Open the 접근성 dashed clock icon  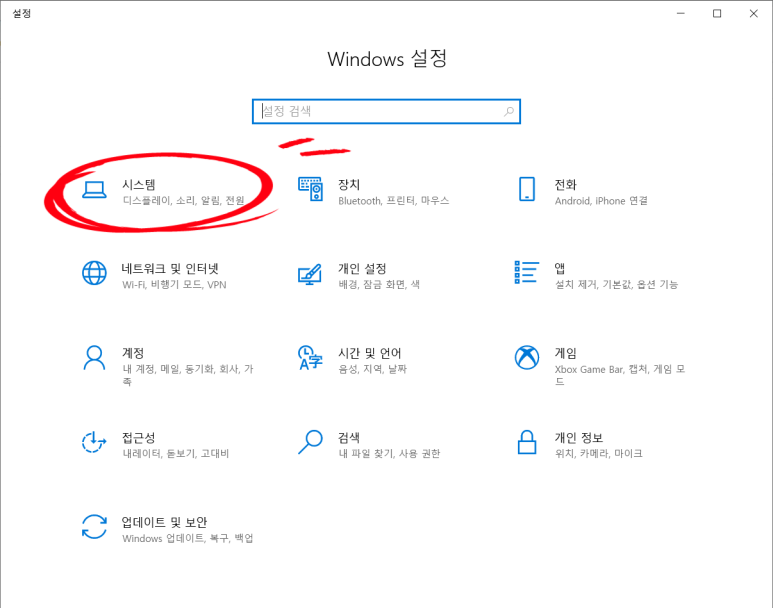tap(94, 442)
